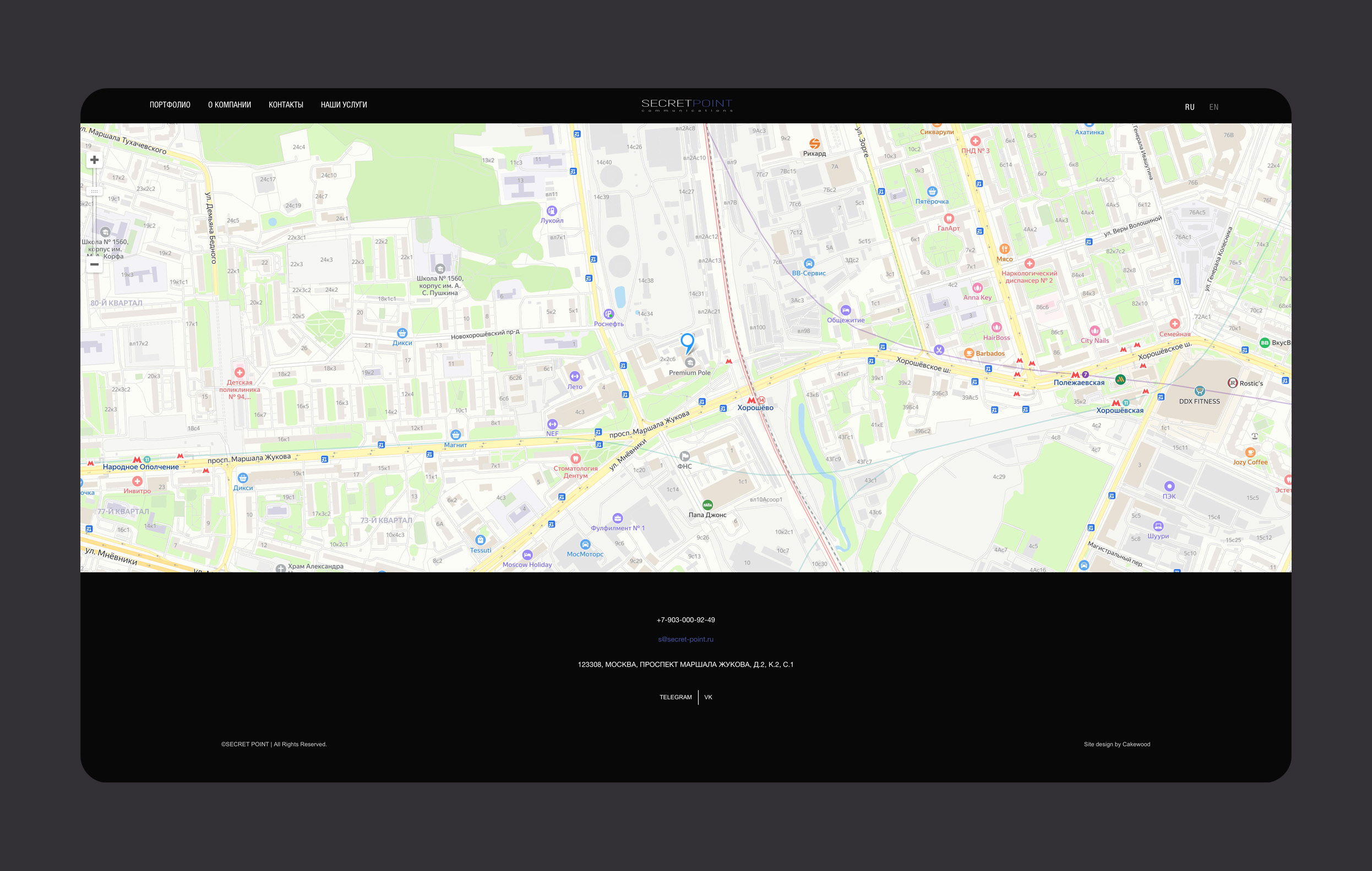Open the НАШИ УСЛУГИ menu item
The height and width of the screenshot is (871, 1372).
344,105
